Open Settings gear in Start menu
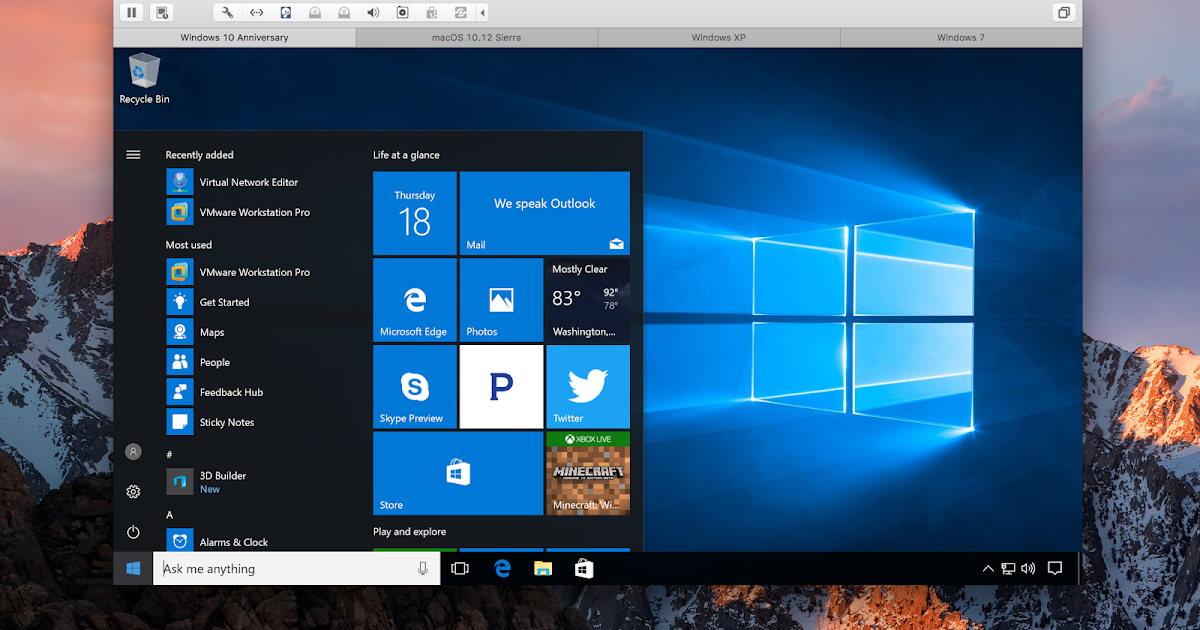The image size is (1200, 630). 133,492
